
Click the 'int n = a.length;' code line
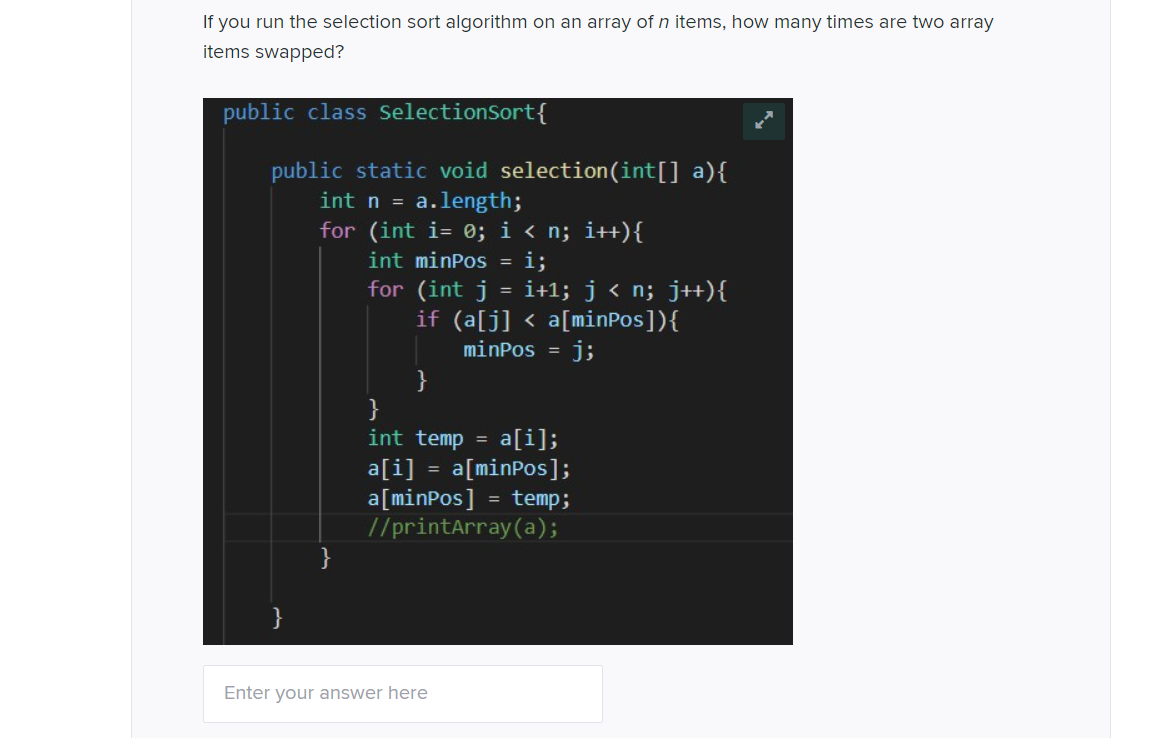pyautogui.click(x=420, y=201)
